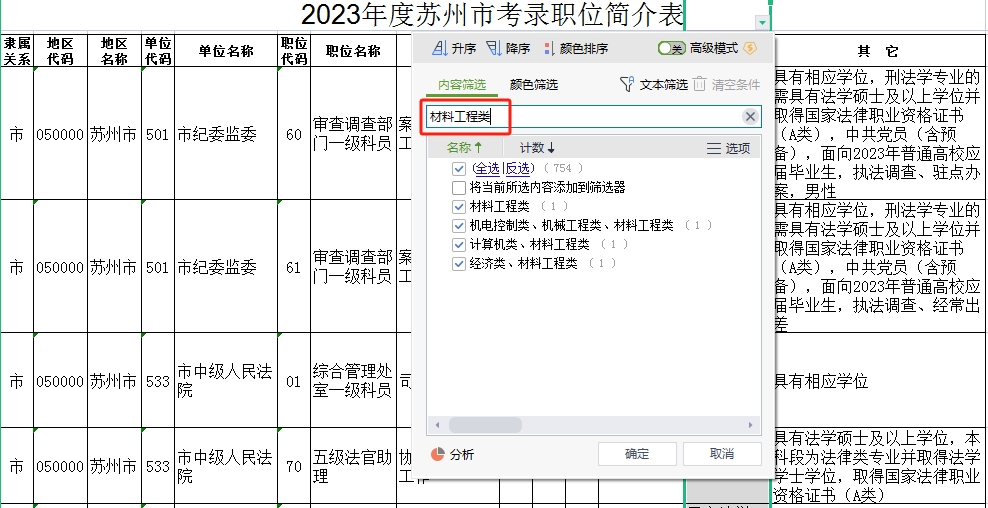This screenshot has height=508, width=988.
Task: Select 审查调查部门一级科员 cell in row 60
Action: (x=353, y=134)
